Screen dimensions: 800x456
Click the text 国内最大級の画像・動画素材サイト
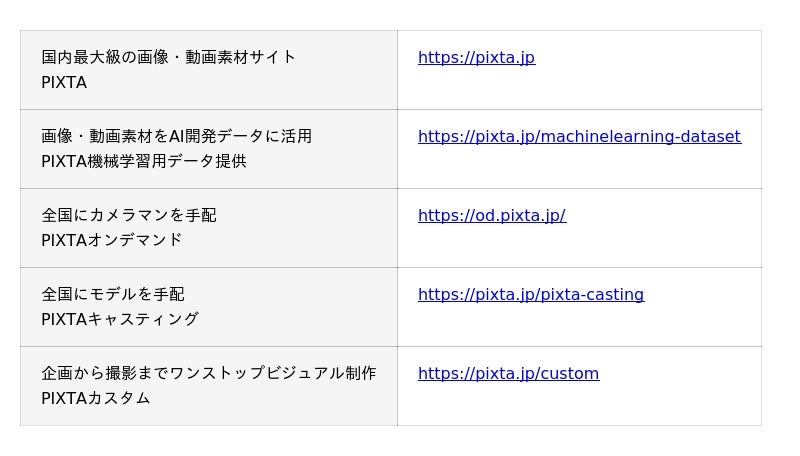pyautogui.click(x=169, y=58)
